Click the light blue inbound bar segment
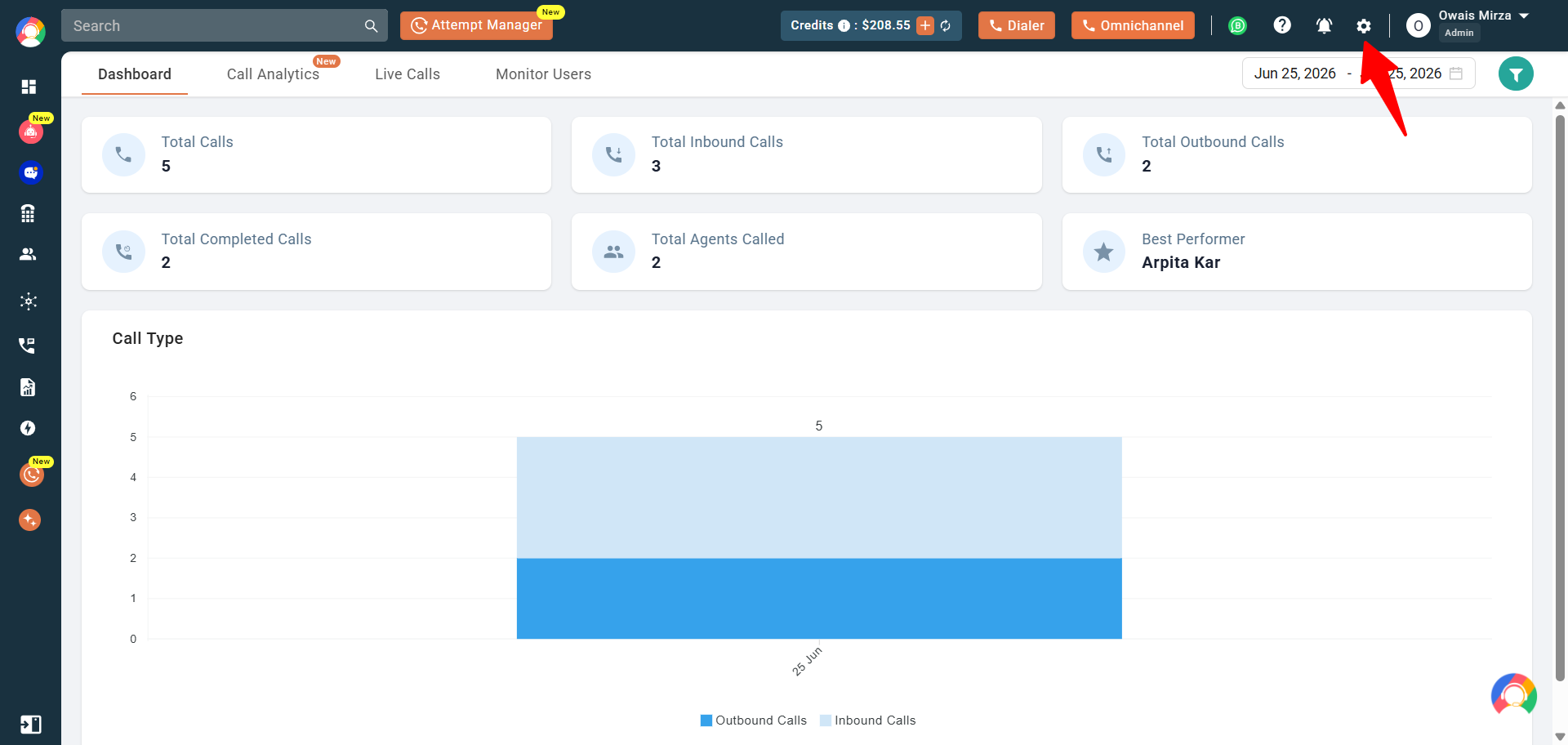This screenshot has width=1568, height=745. [819, 497]
